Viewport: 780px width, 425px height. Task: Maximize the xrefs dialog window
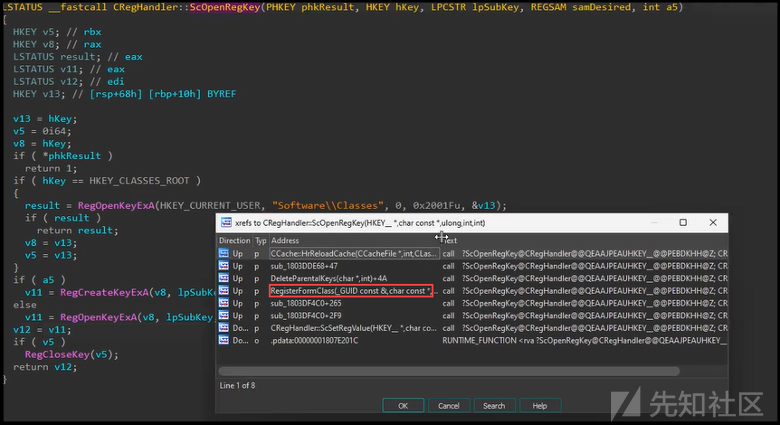(683, 222)
